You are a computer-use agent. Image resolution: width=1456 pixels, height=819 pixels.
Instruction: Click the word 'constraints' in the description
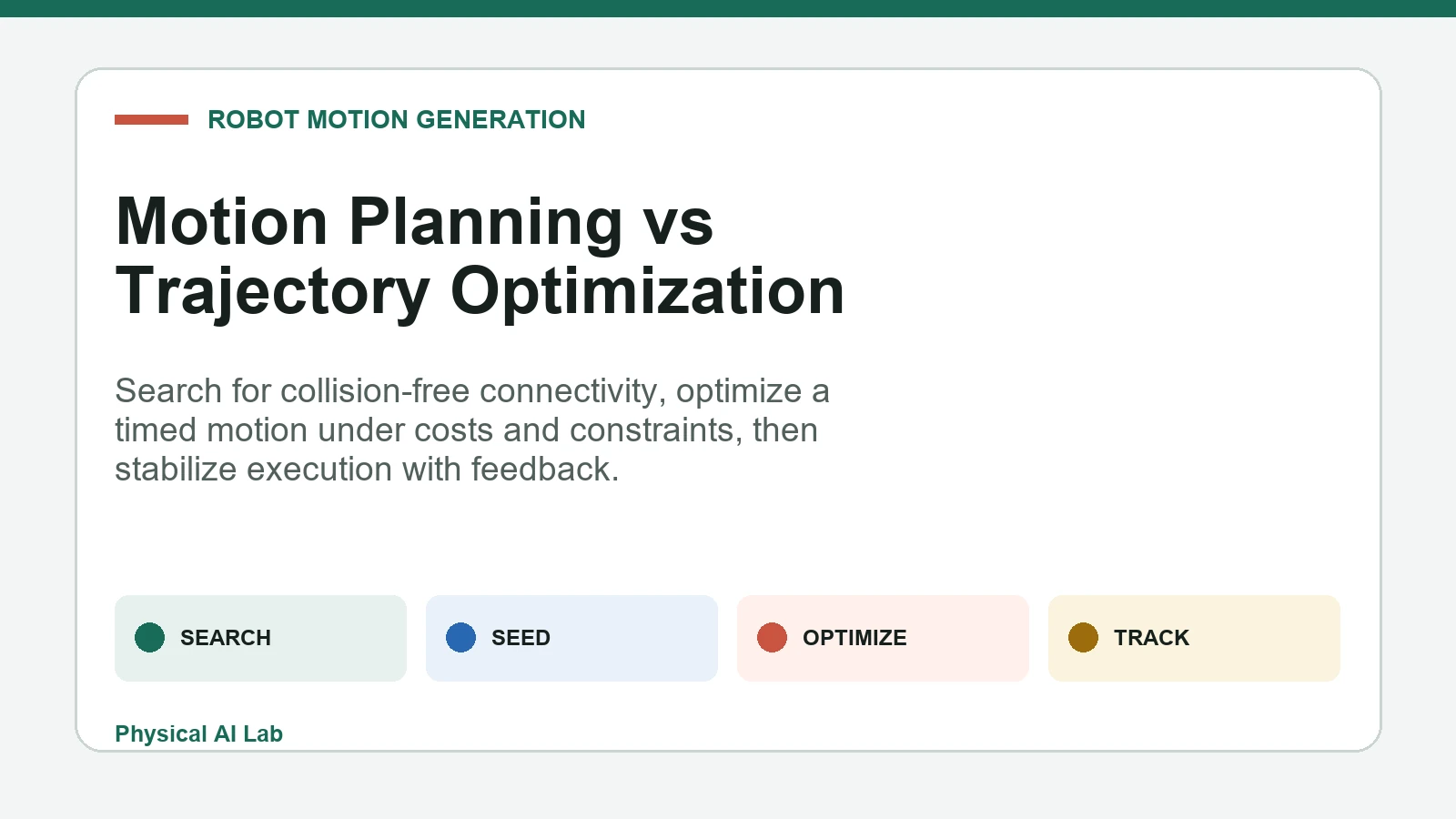656,430
